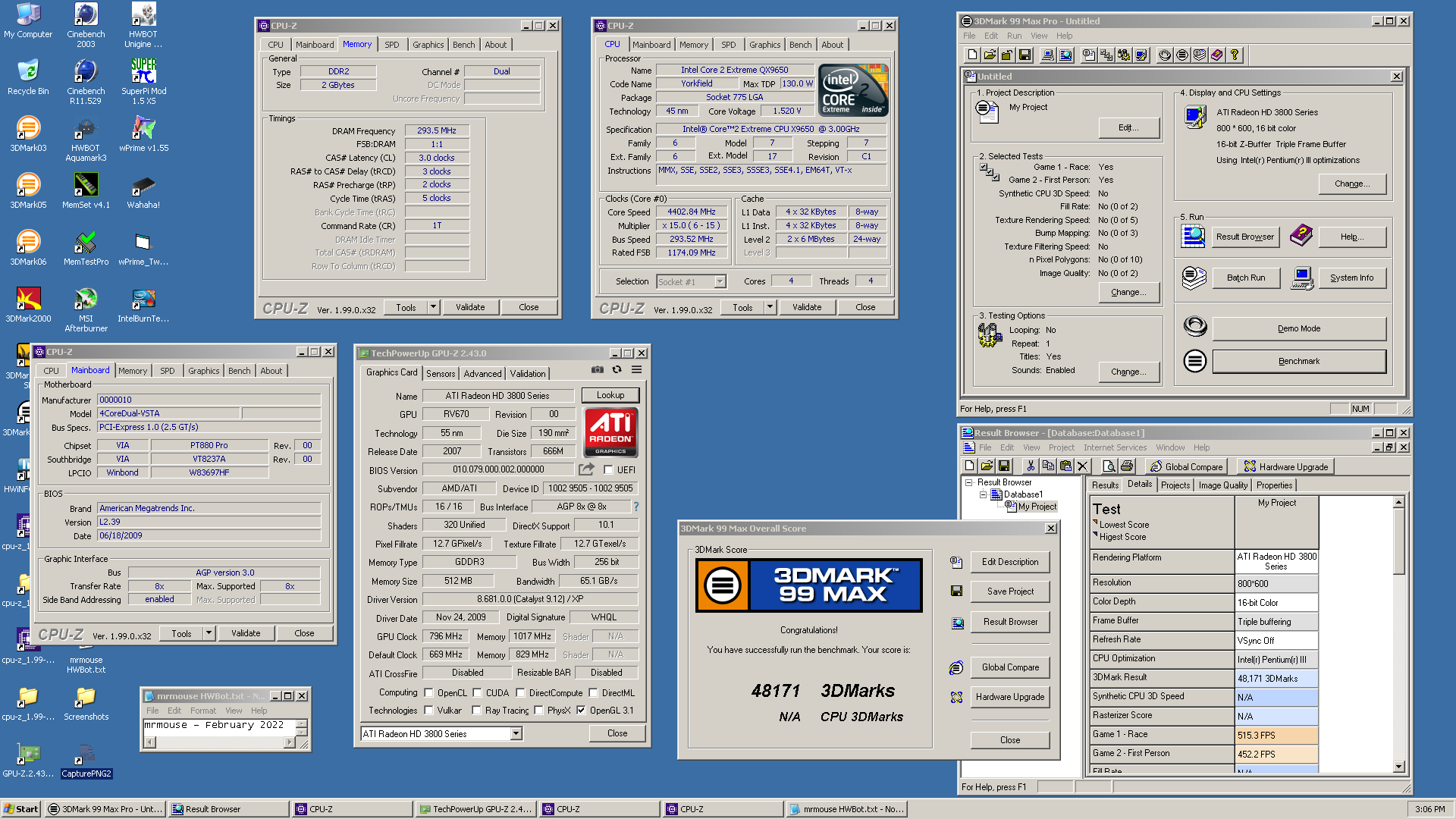
Task: Toggle the Ray Tracing checkbox in GPU-Z
Action: (476, 711)
